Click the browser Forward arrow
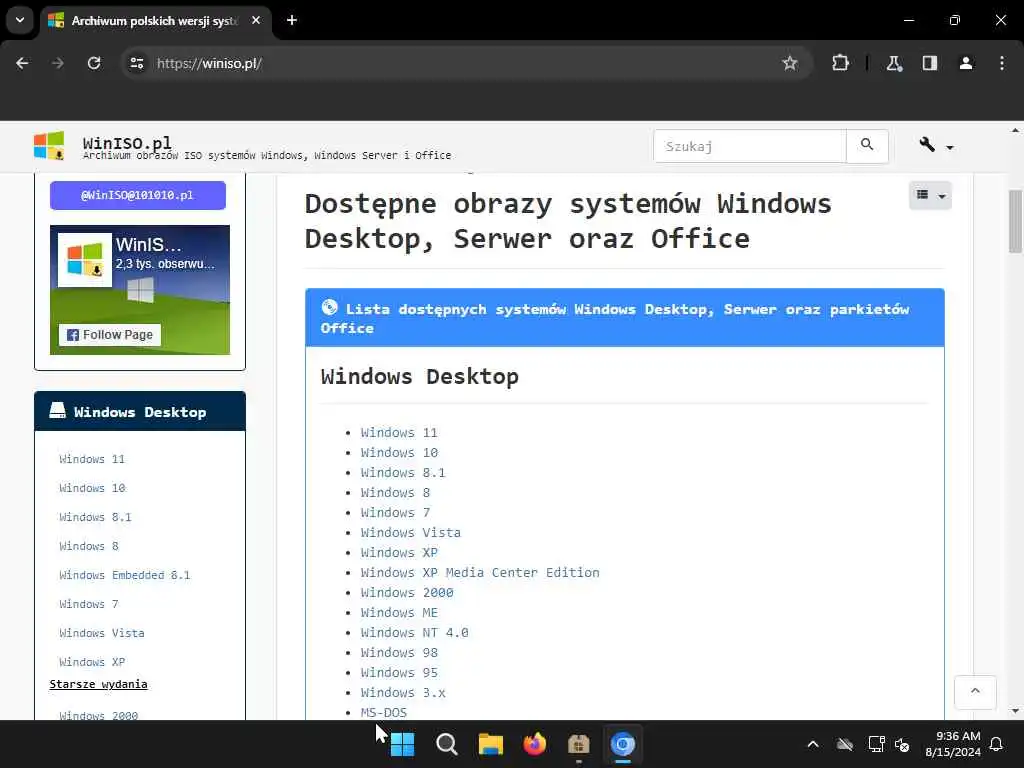 [x=57, y=63]
